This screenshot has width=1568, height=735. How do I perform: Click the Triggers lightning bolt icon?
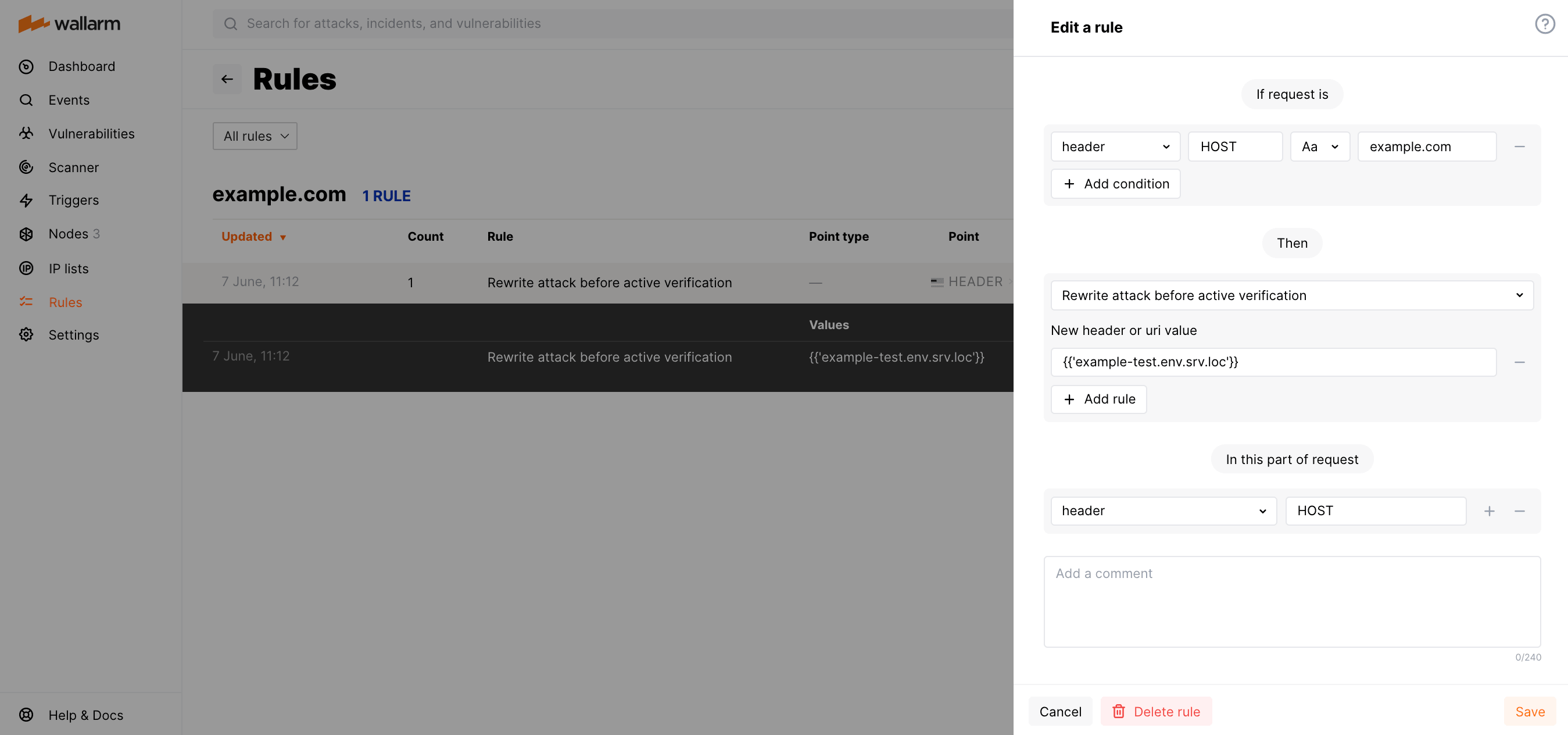click(26, 199)
